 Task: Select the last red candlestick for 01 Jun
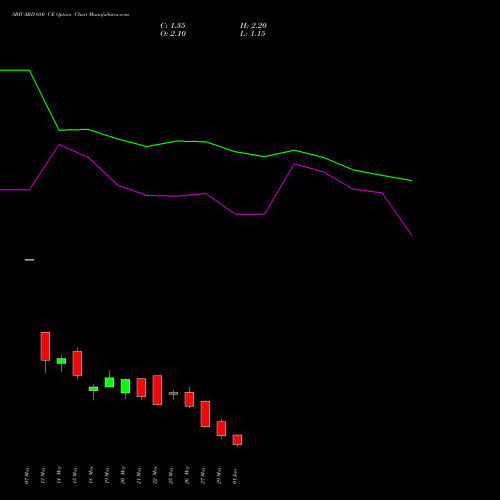tap(237, 440)
